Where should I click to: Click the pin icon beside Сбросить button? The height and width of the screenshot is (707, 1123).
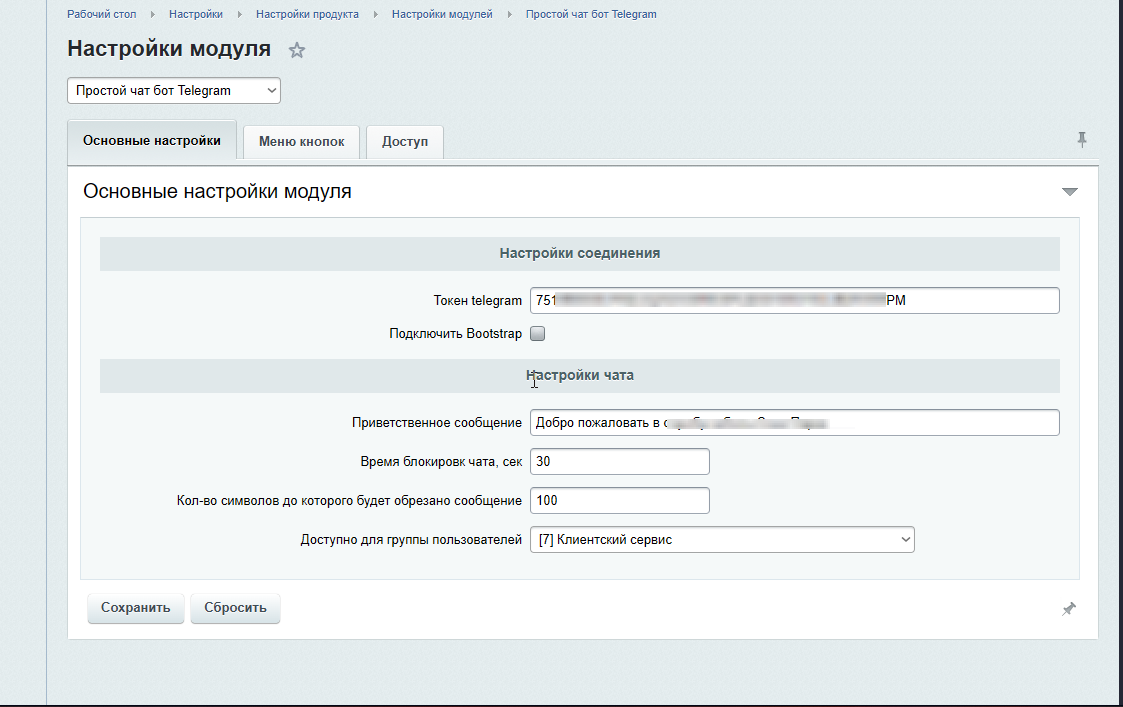click(x=1069, y=607)
